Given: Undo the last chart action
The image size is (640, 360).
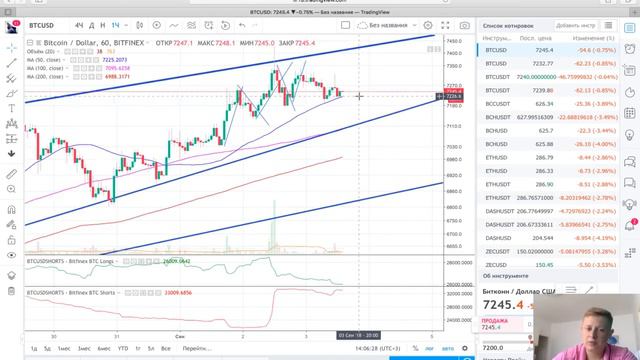Looking at the screenshot, I should (x=242, y=25).
